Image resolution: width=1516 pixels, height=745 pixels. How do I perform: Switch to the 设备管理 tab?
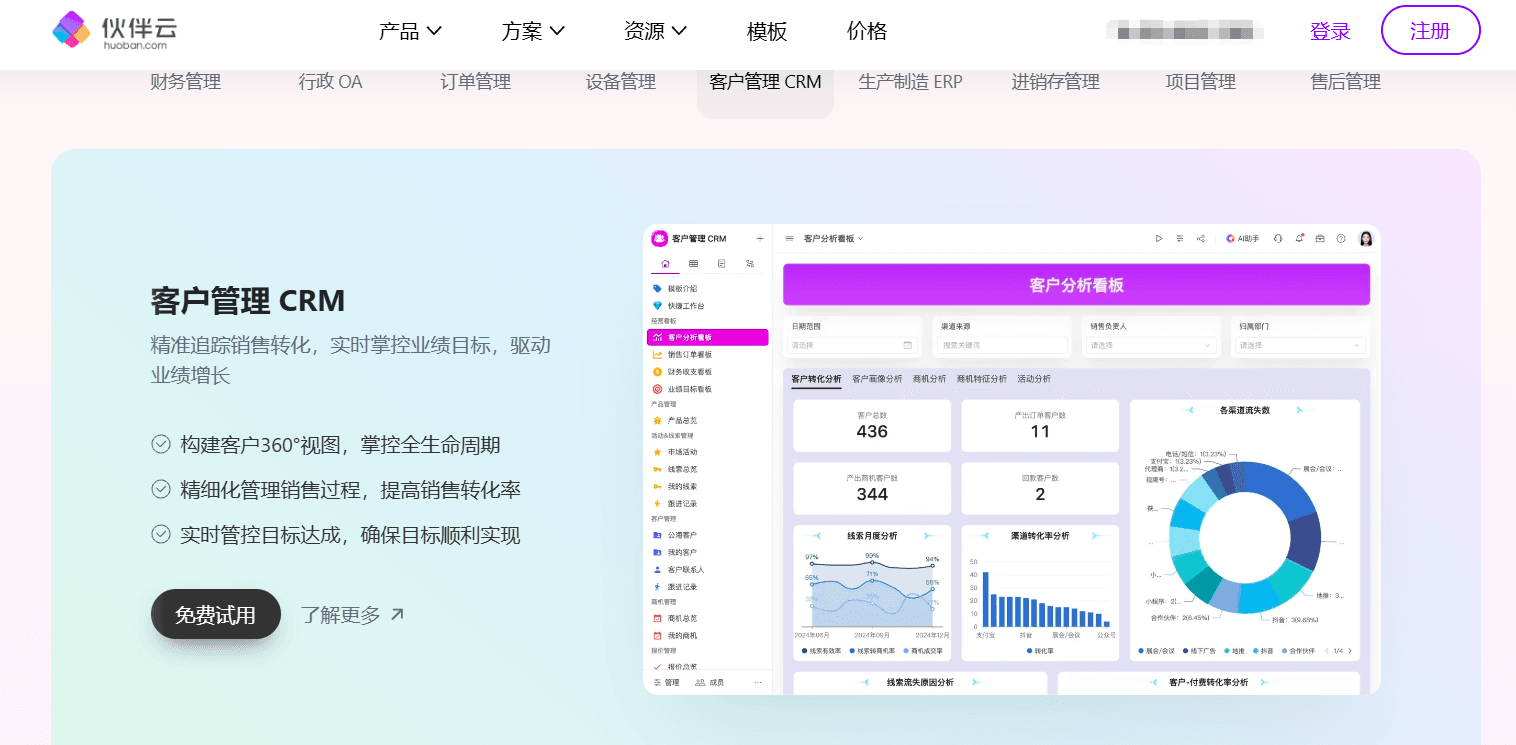621,82
